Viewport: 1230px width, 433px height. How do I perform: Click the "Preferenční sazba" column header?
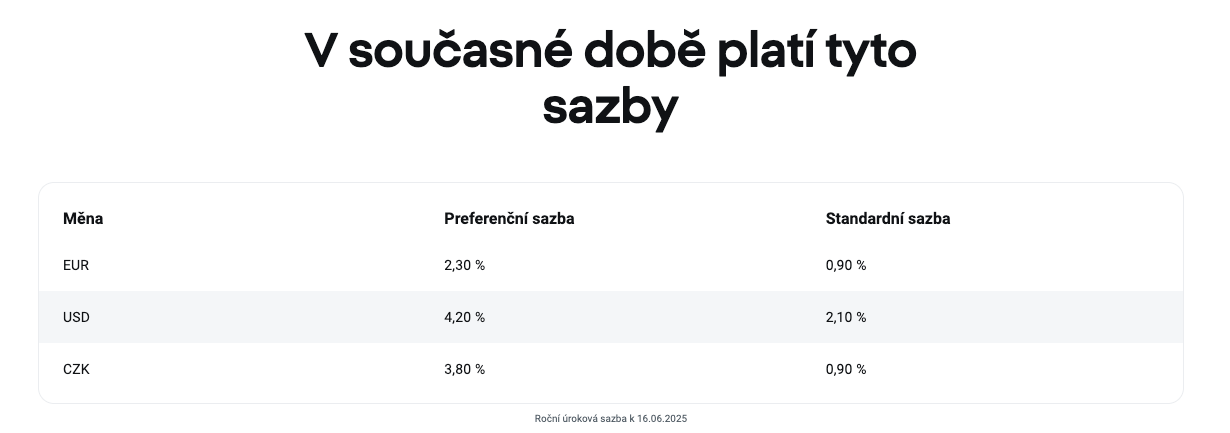tap(509, 218)
